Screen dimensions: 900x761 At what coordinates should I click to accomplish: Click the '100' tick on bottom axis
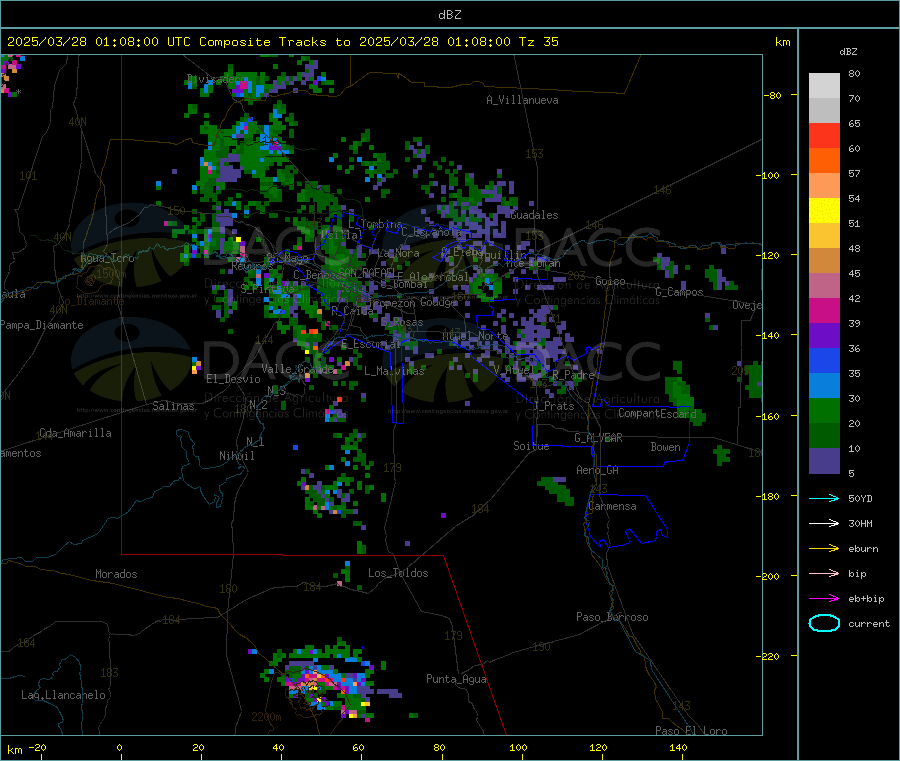[518, 747]
